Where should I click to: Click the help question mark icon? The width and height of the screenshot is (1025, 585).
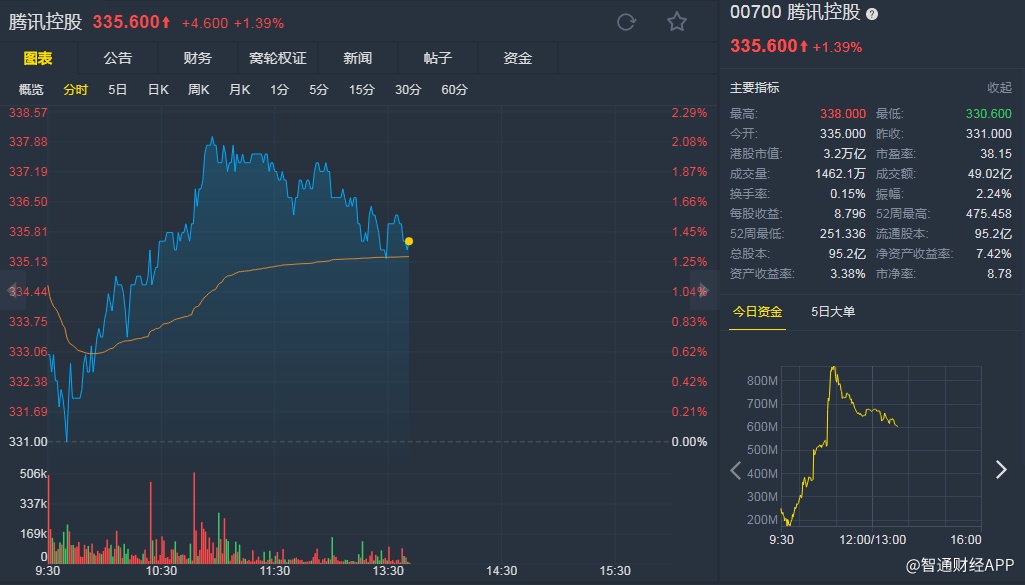[x=872, y=14]
